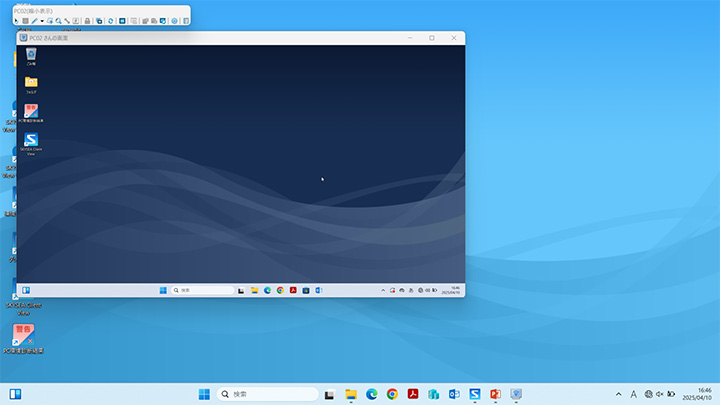Open the yellow folder on the remote desktop
Screen dimensions: 720x405
(x=31, y=83)
